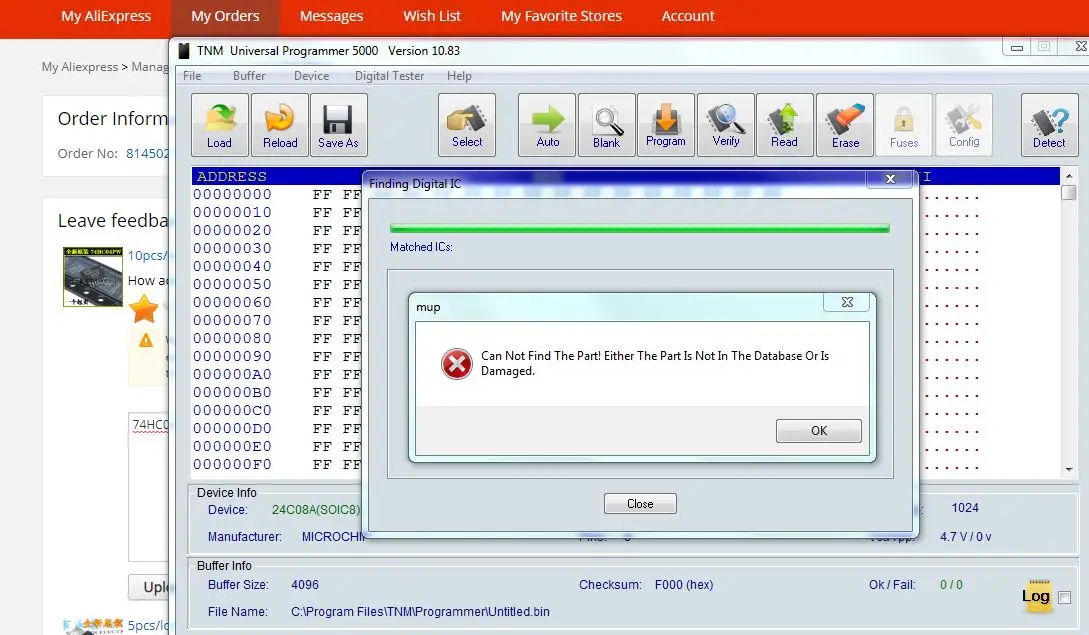
Task: Click the Load file toolbar icon
Action: [219, 125]
